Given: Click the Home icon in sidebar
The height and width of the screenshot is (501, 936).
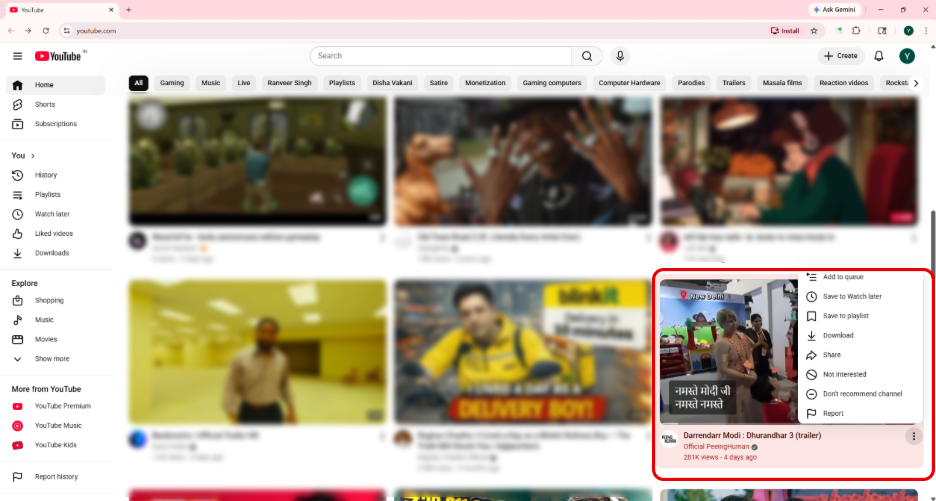Looking at the screenshot, I should tap(17, 85).
